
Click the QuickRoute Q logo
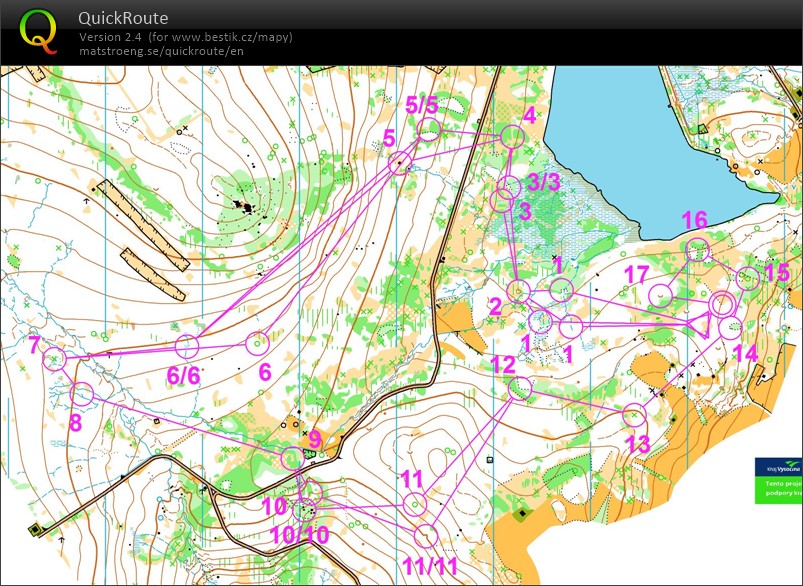point(38,31)
